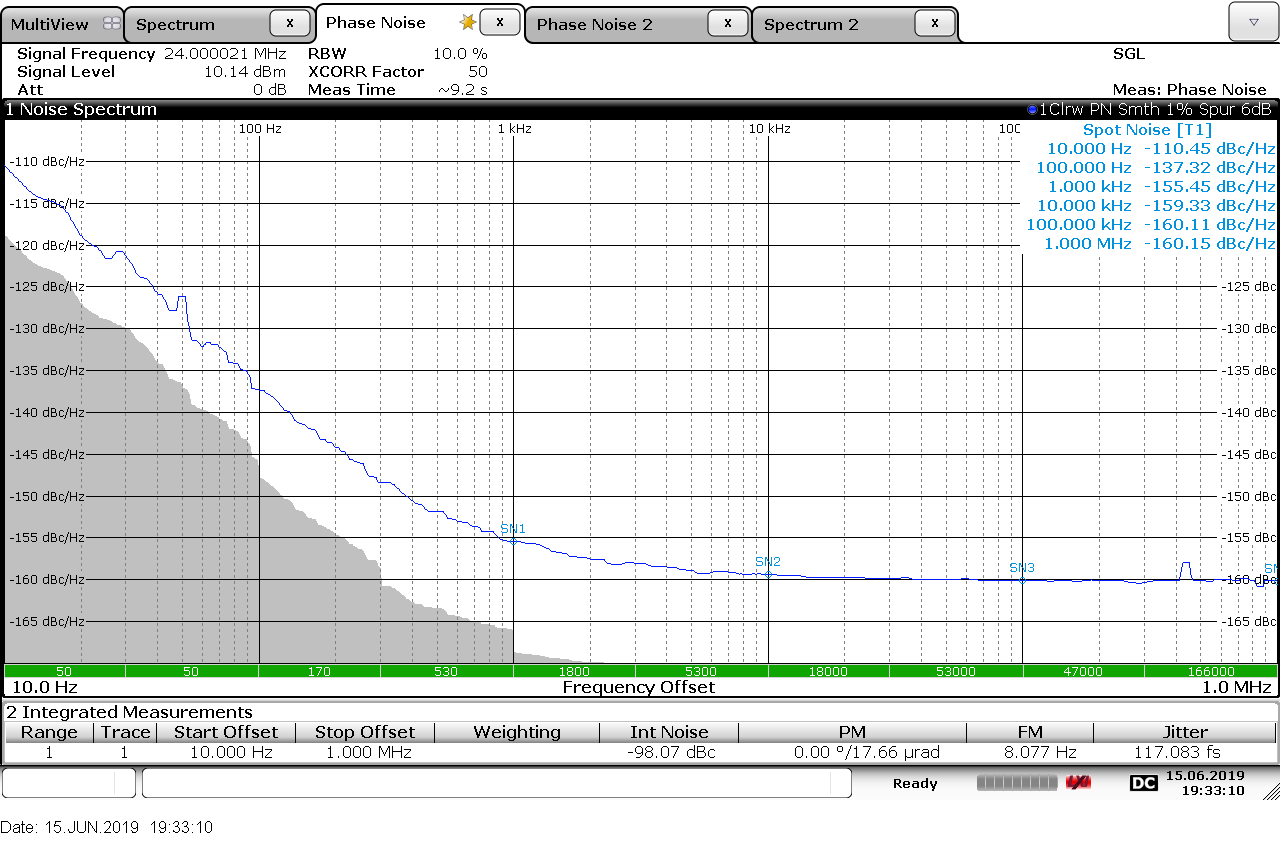Select the 1 Noise Spectrum window title

coord(82,110)
